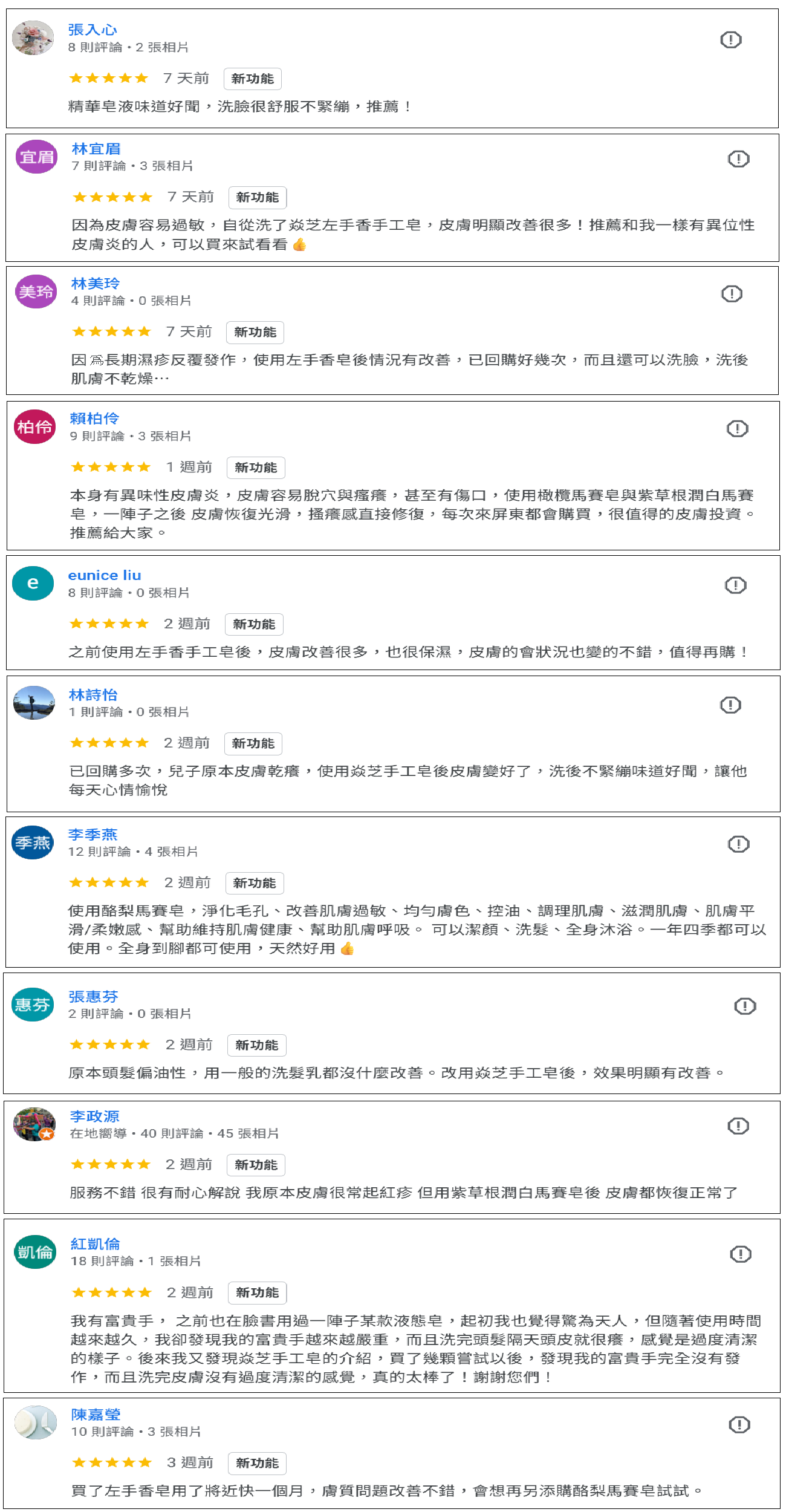This screenshot has width=786, height=1512.
Task: View 李政源 local guide profile
Action: coord(94,1116)
